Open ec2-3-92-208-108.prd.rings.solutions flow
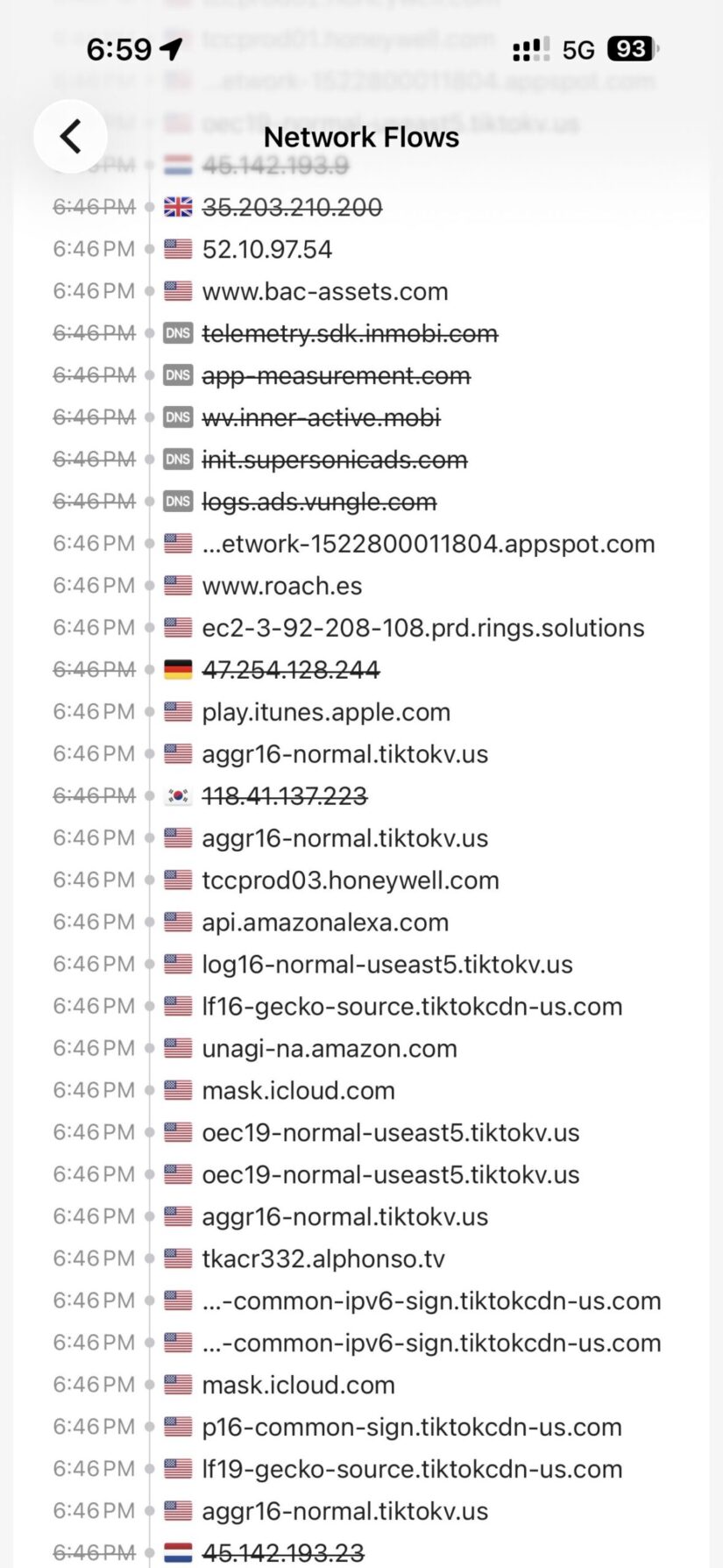Viewport: 723px width, 1568px height. coord(423,628)
